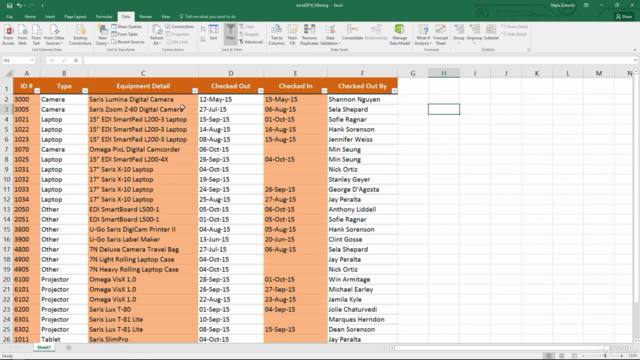Click the Forecast Sheet icon
The width and height of the screenshot is (640, 360).
[x=440, y=35]
